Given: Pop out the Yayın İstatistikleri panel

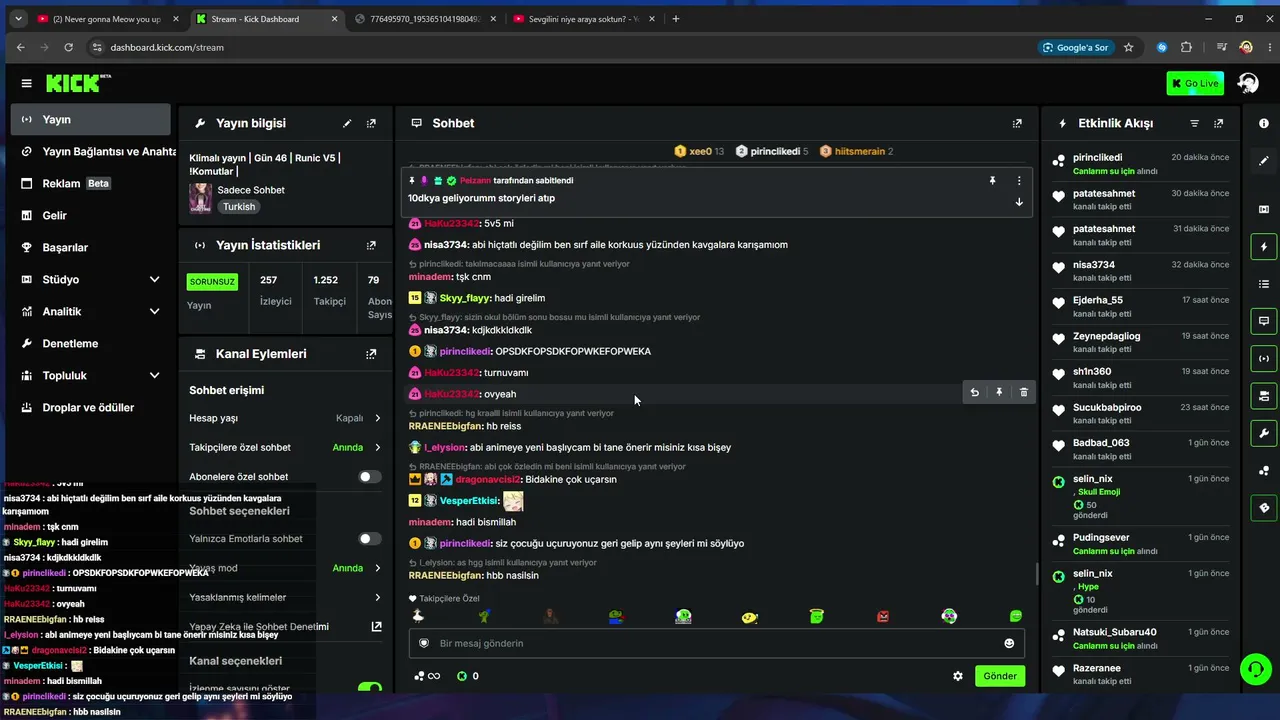Looking at the screenshot, I should tap(371, 245).
